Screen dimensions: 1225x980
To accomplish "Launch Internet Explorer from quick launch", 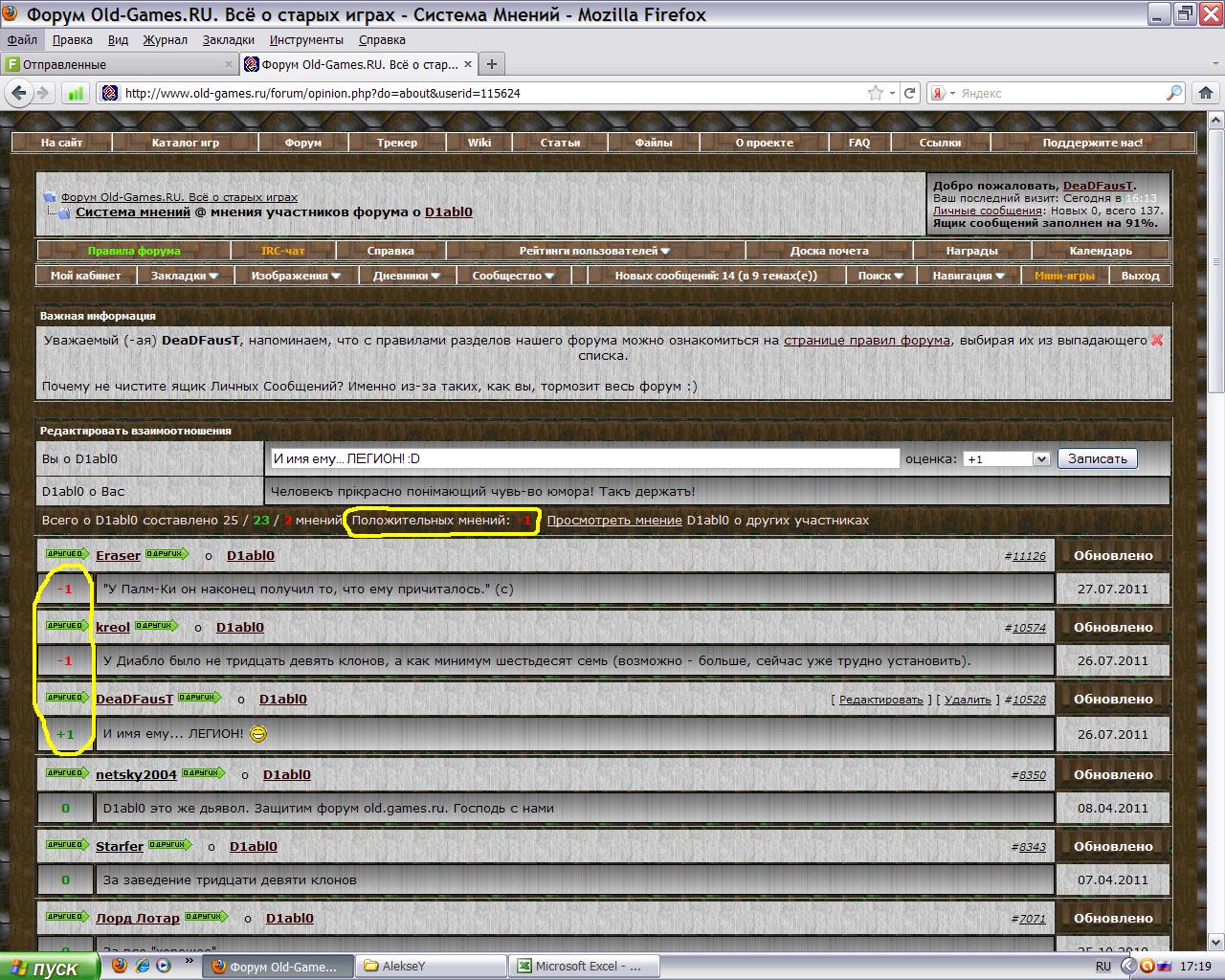I will [x=142, y=966].
